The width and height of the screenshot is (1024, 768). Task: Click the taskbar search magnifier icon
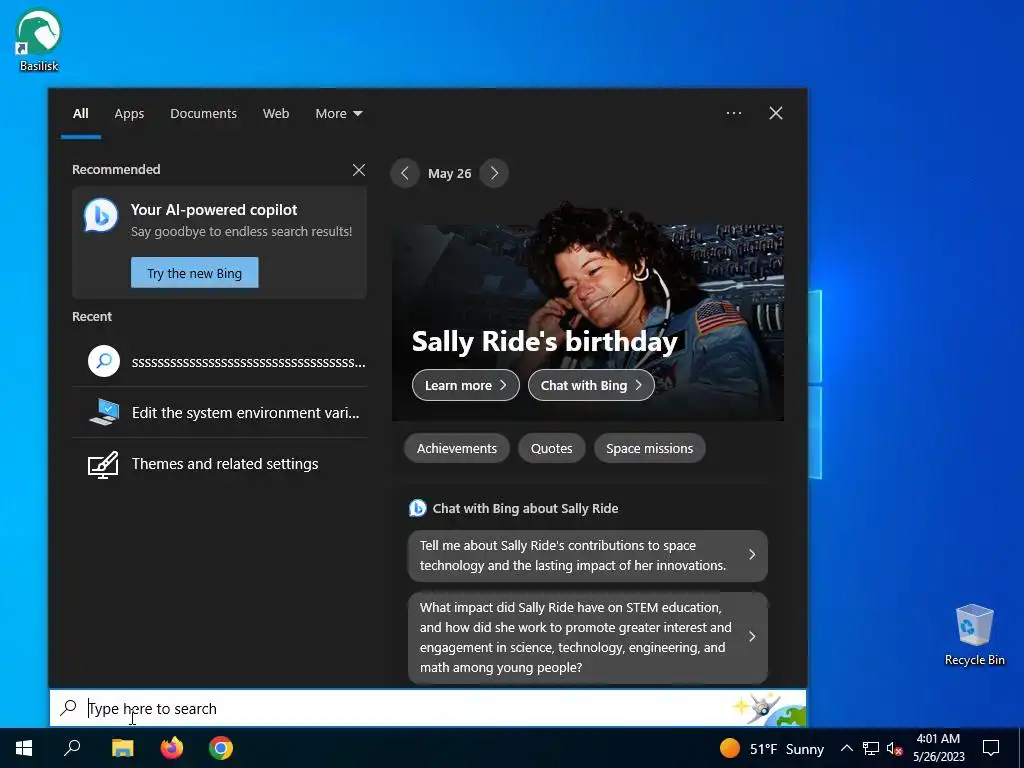[72, 748]
